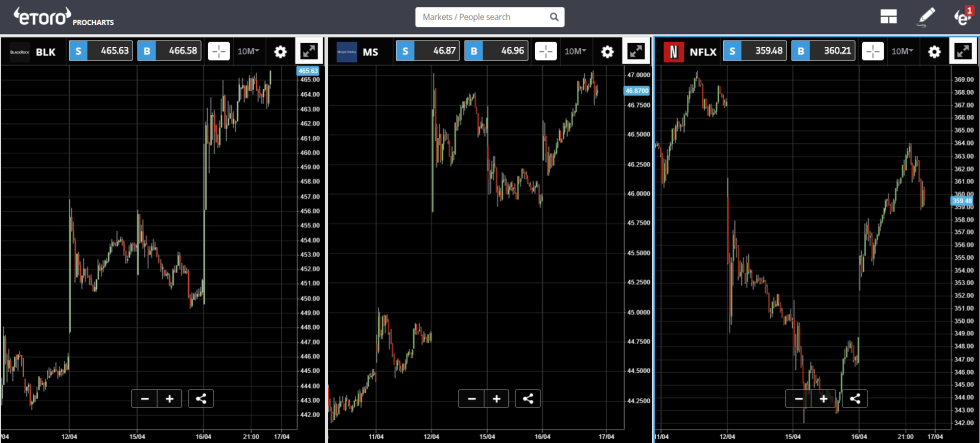The width and height of the screenshot is (980, 443).
Task: Toggle crosshair on the NFLX chart
Action: [873, 52]
